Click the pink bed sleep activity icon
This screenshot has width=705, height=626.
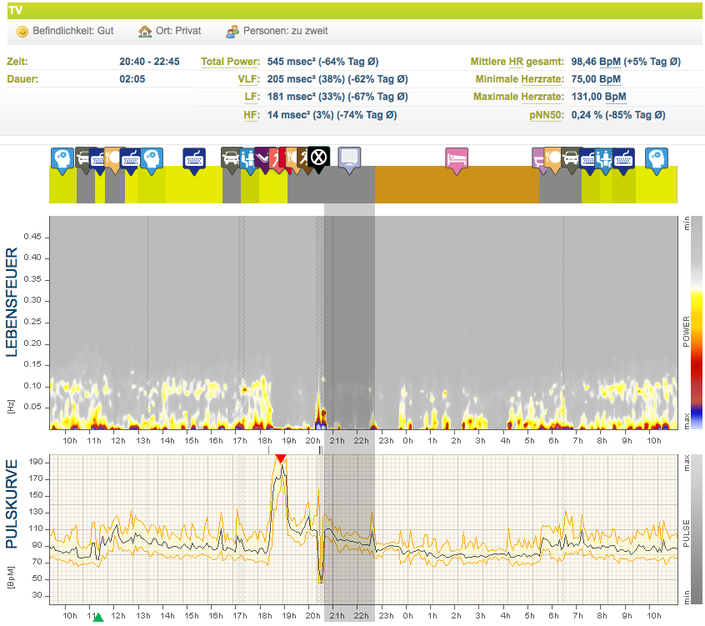pyautogui.click(x=455, y=158)
